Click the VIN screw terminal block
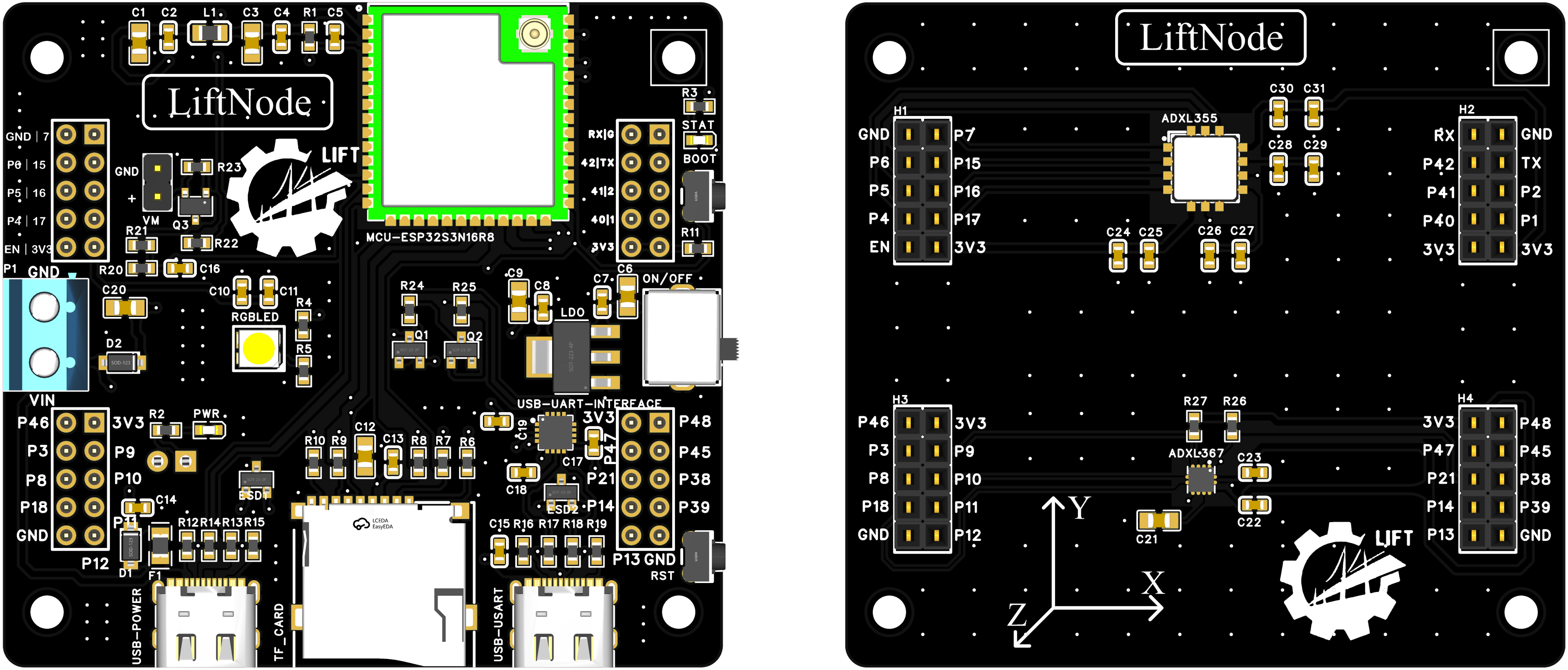 tap(46, 335)
